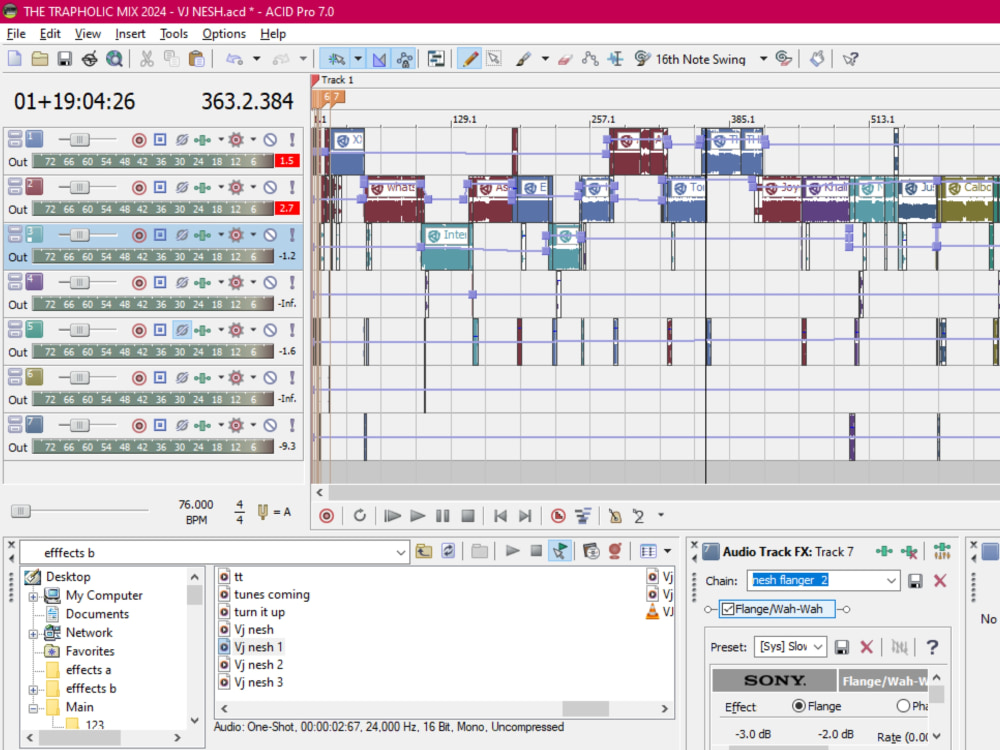Select the 'Vj nesh 2' file
This screenshot has height=750, width=1000.
coord(258,665)
